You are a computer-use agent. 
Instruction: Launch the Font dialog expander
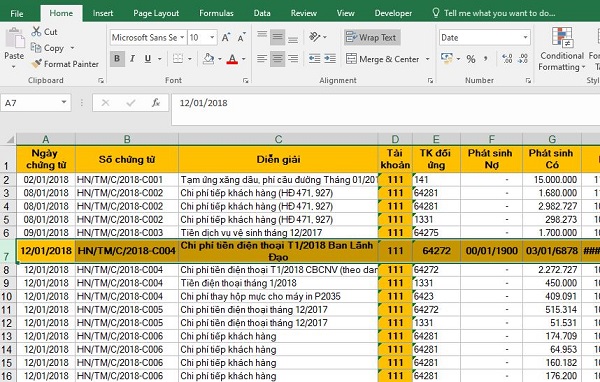pos(245,80)
